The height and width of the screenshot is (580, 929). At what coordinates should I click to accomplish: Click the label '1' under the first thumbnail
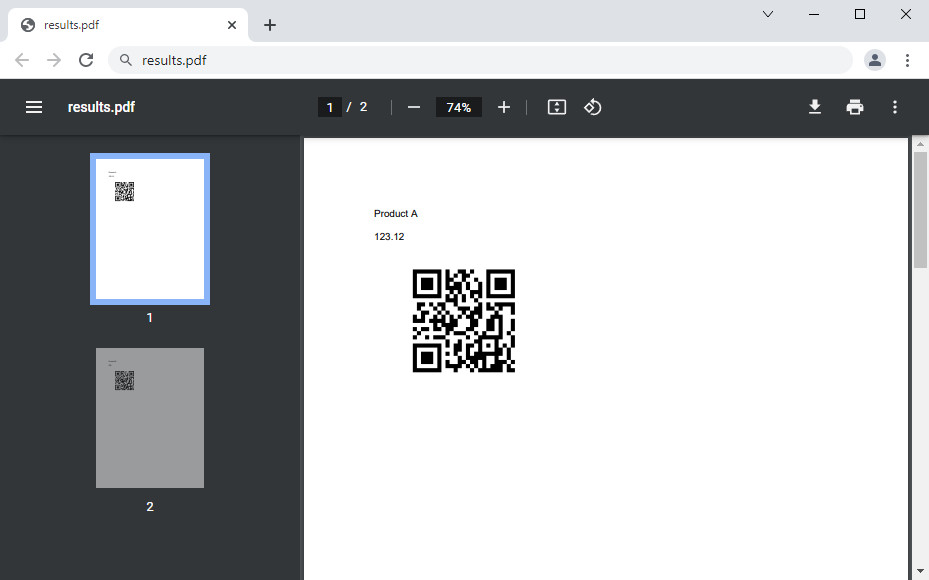point(149,318)
